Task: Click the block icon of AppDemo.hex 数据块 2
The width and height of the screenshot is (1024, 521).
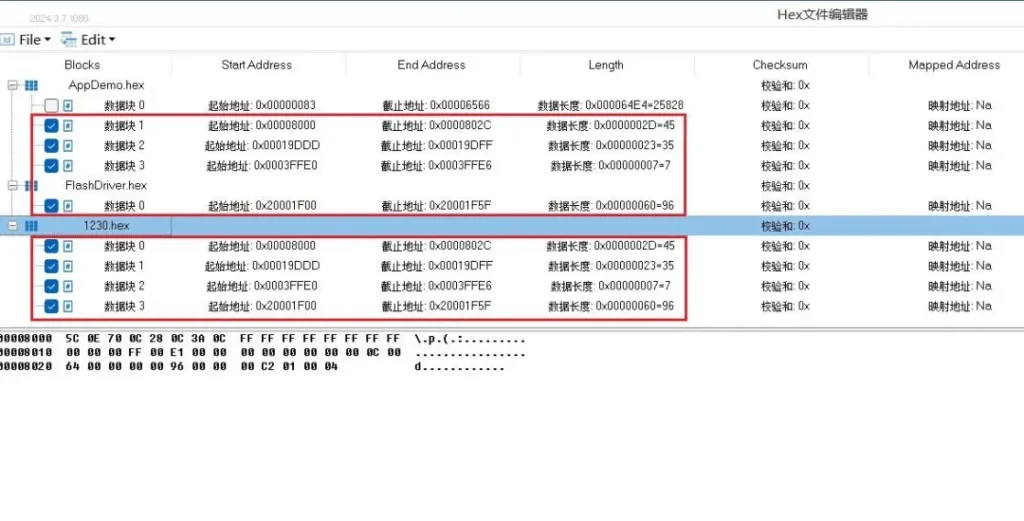Action: pyautogui.click(x=69, y=146)
